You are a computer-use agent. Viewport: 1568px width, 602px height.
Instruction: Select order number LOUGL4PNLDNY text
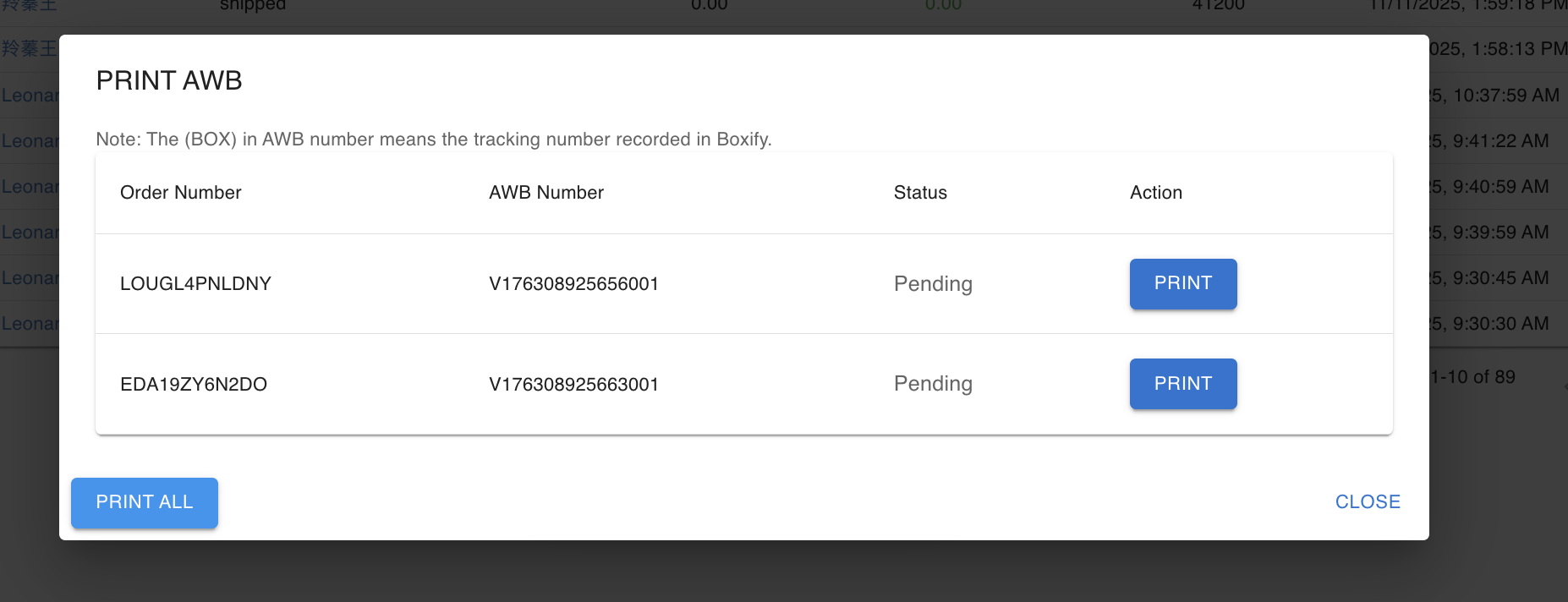[x=195, y=284]
